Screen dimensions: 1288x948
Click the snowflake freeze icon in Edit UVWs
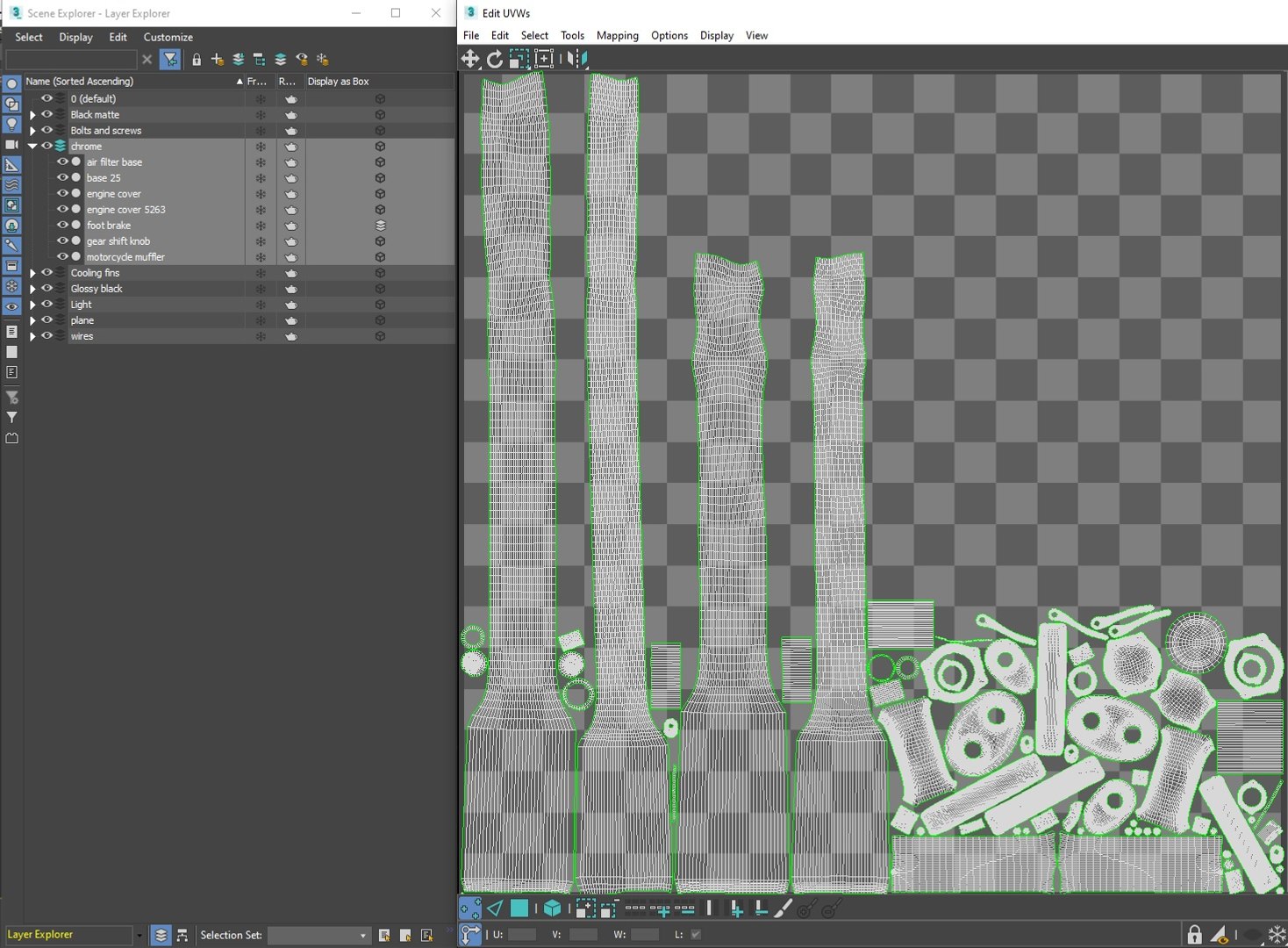pyautogui.click(x=1277, y=934)
